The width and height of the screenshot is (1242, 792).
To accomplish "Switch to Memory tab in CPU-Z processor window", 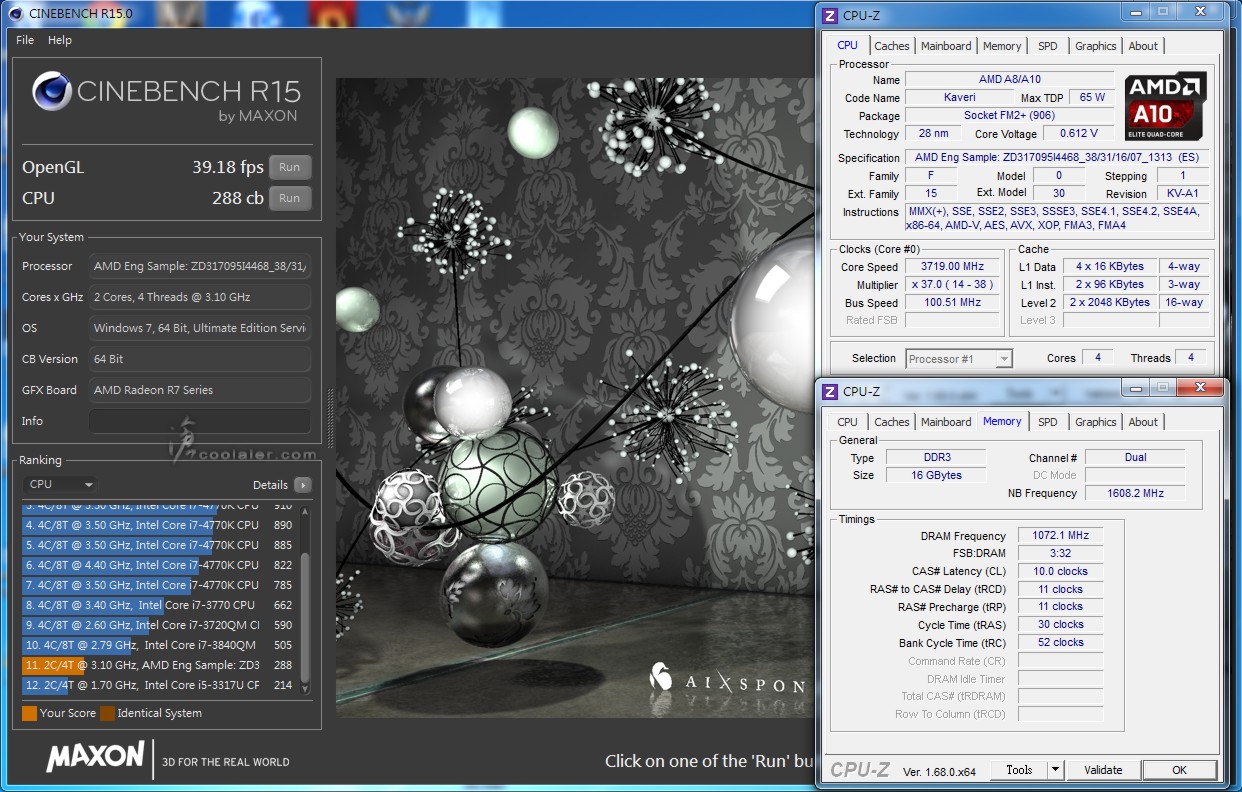I will [x=1002, y=46].
